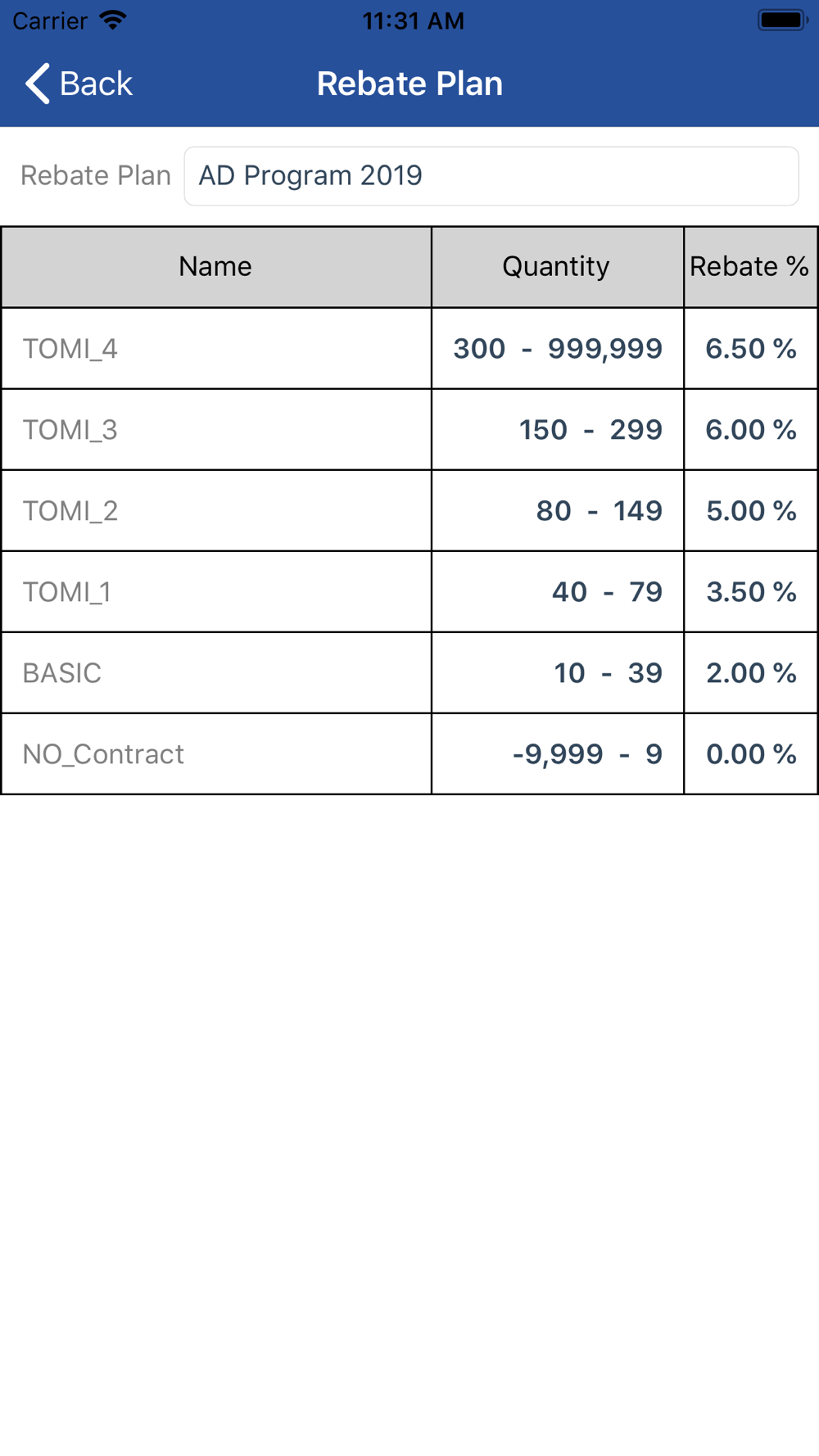
Task: Tap the 150 - 299 quantity cell
Action: (558, 429)
